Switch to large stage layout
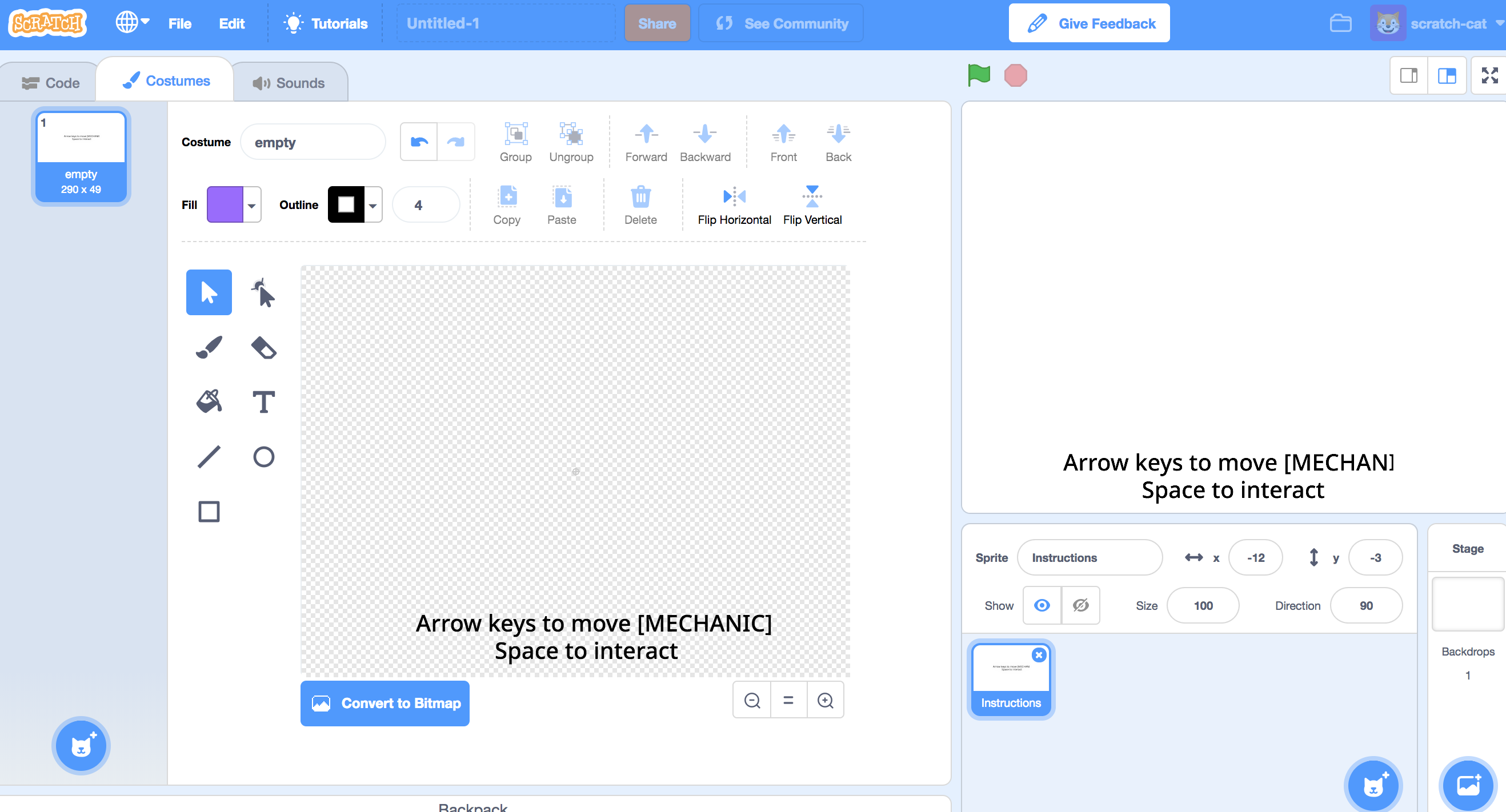Viewport: 1506px width, 812px height. click(x=1447, y=75)
